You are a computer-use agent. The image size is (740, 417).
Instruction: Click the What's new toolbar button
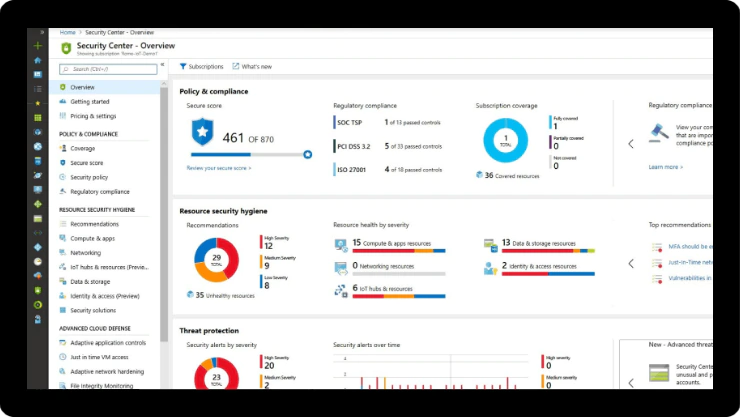coord(252,67)
